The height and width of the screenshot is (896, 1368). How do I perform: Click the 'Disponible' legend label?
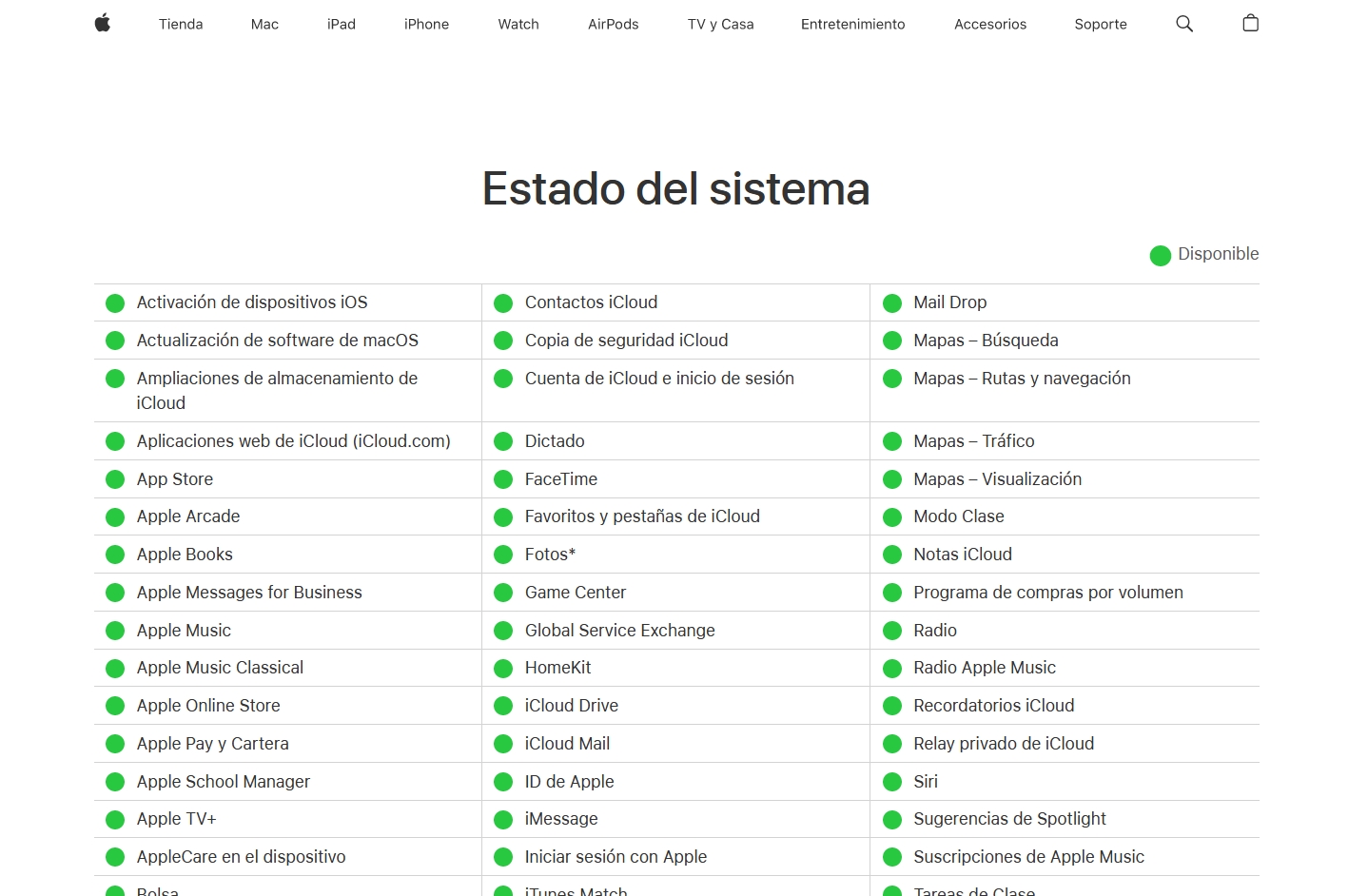(x=1219, y=254)
